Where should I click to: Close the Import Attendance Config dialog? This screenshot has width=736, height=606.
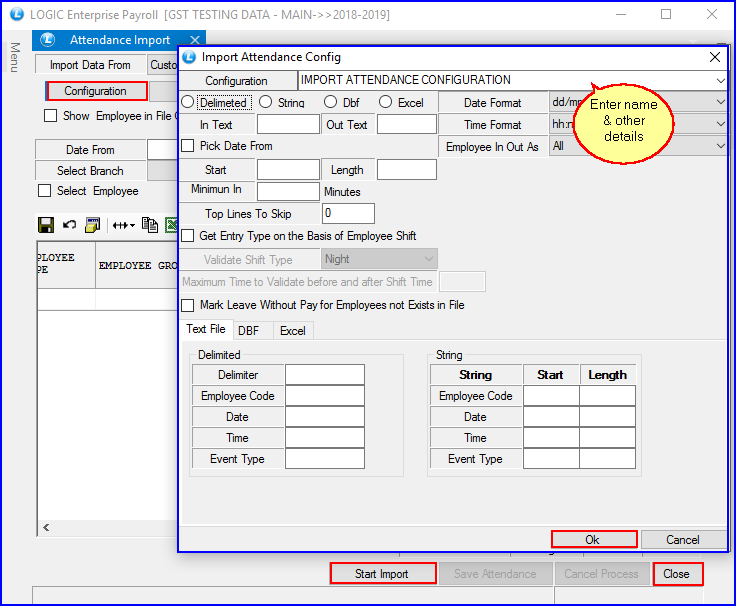pyautogui.click(x=714, y=57)
